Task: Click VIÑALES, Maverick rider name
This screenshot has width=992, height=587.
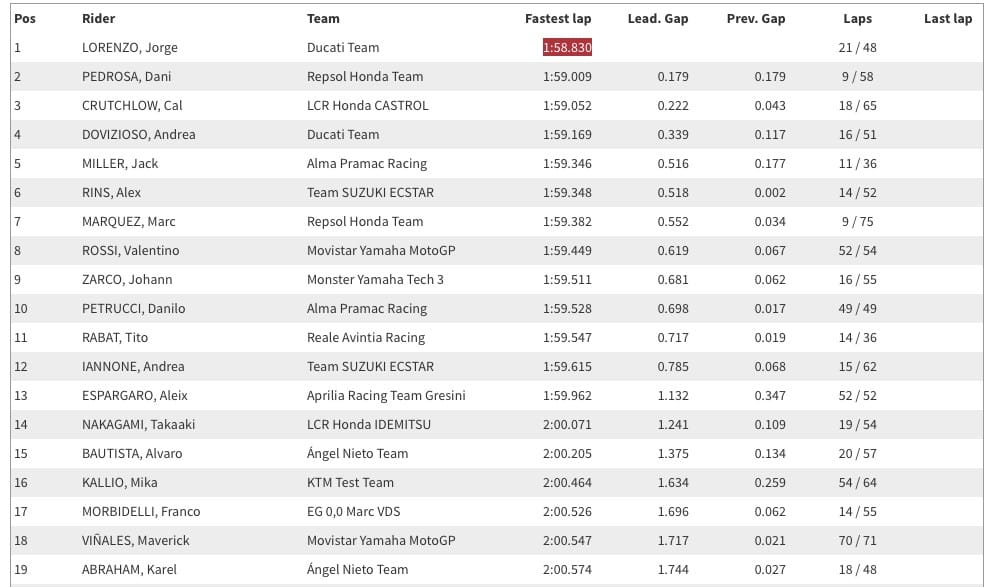Action: coord(135,541)
